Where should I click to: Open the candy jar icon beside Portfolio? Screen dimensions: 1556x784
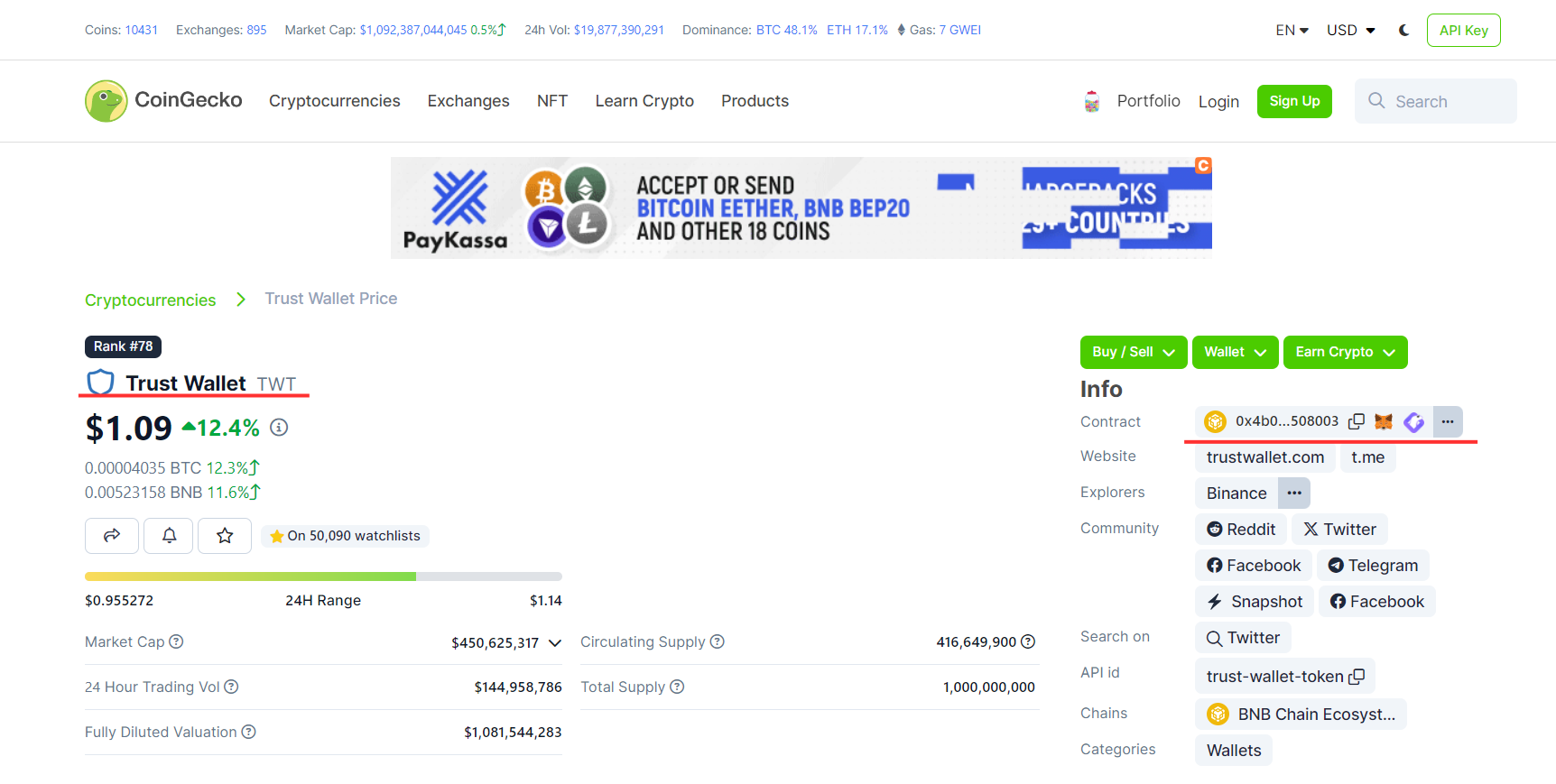pos(1092,101)
